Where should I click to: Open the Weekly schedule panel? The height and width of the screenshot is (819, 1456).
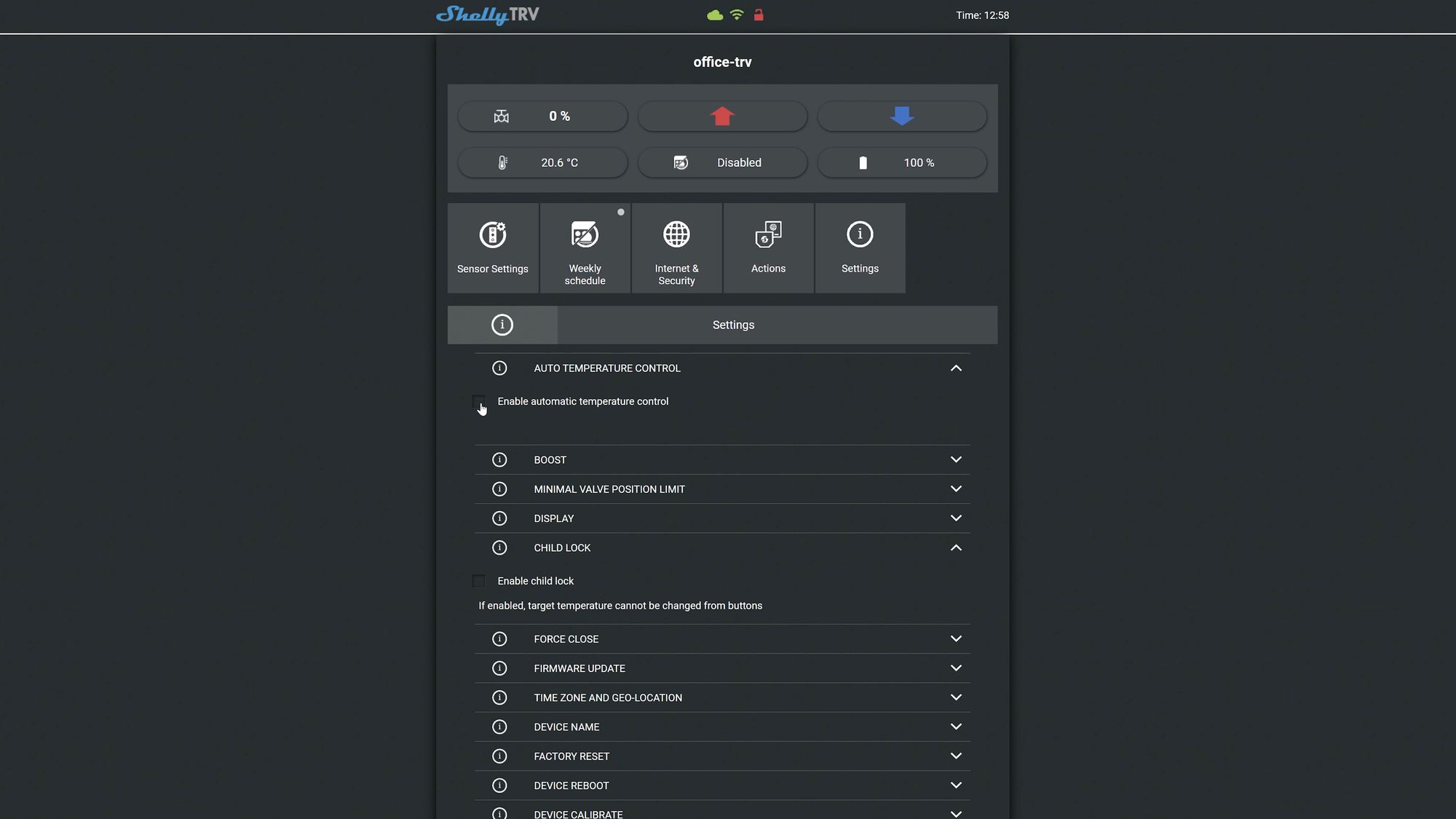(x=585, y=248)
